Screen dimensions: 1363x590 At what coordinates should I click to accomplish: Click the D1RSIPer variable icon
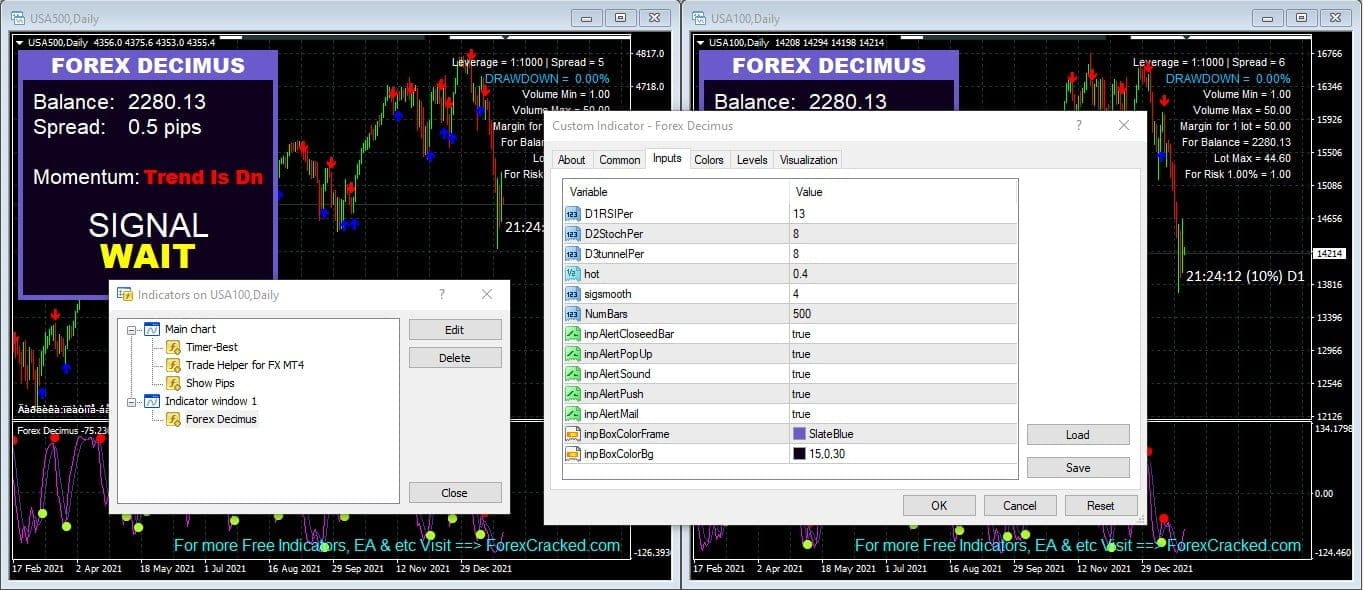pos(573,214)
